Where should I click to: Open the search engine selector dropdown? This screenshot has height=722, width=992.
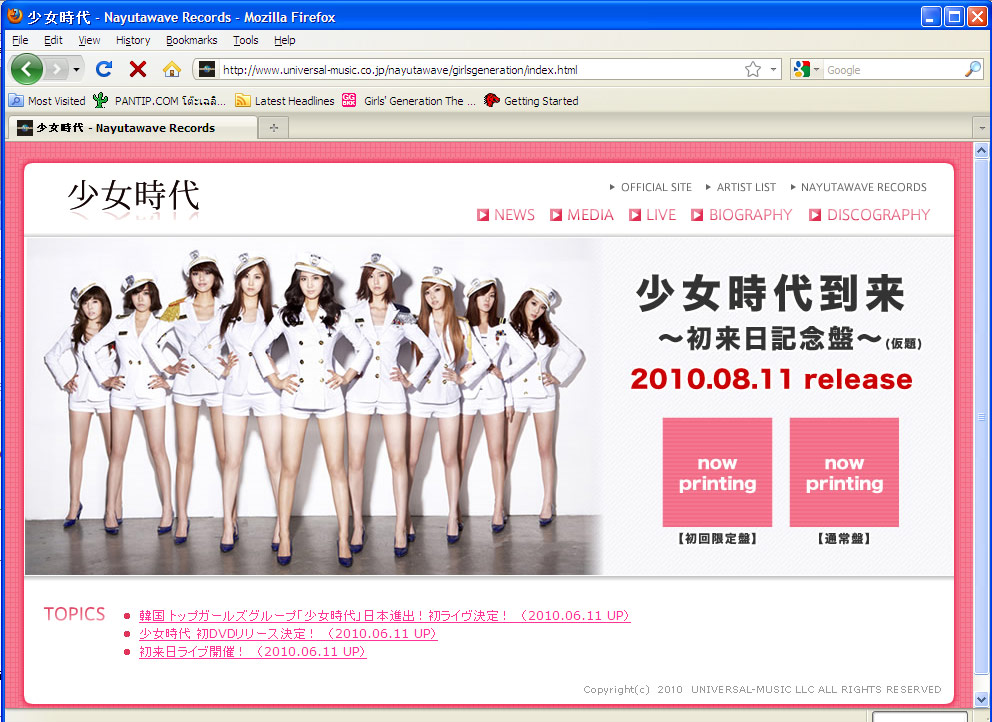tap(806, 70)
